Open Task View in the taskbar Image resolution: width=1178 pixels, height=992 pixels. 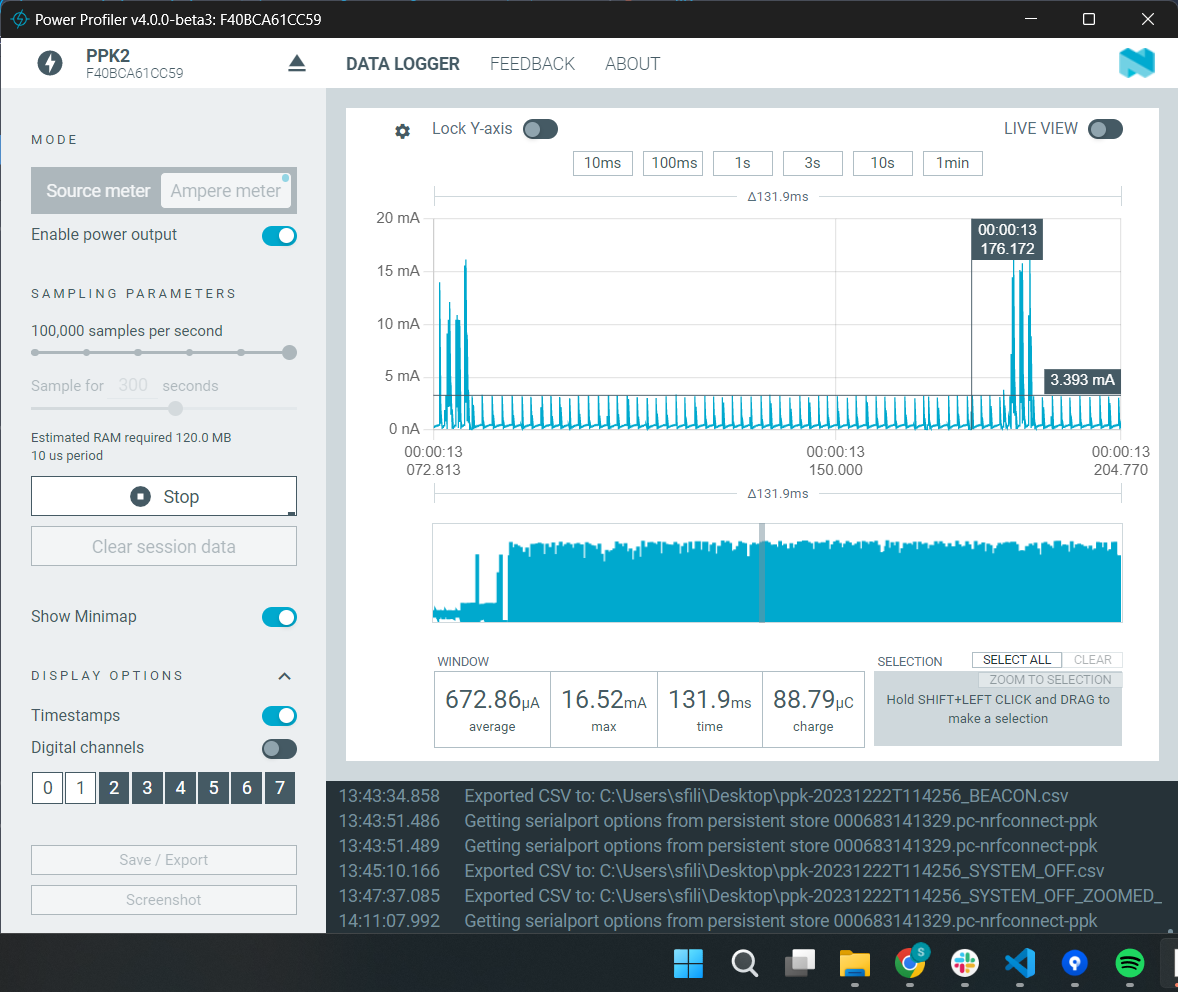(799, 963)
